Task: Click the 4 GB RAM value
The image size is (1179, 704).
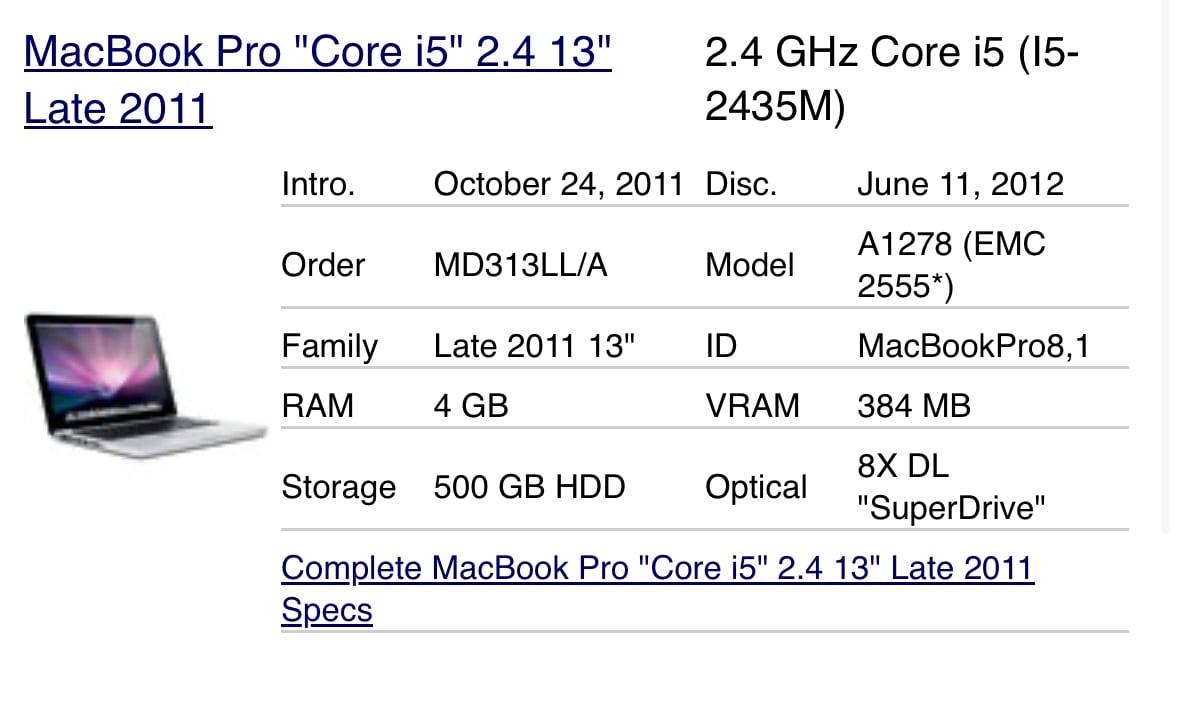Action: (x=471, y=406)
